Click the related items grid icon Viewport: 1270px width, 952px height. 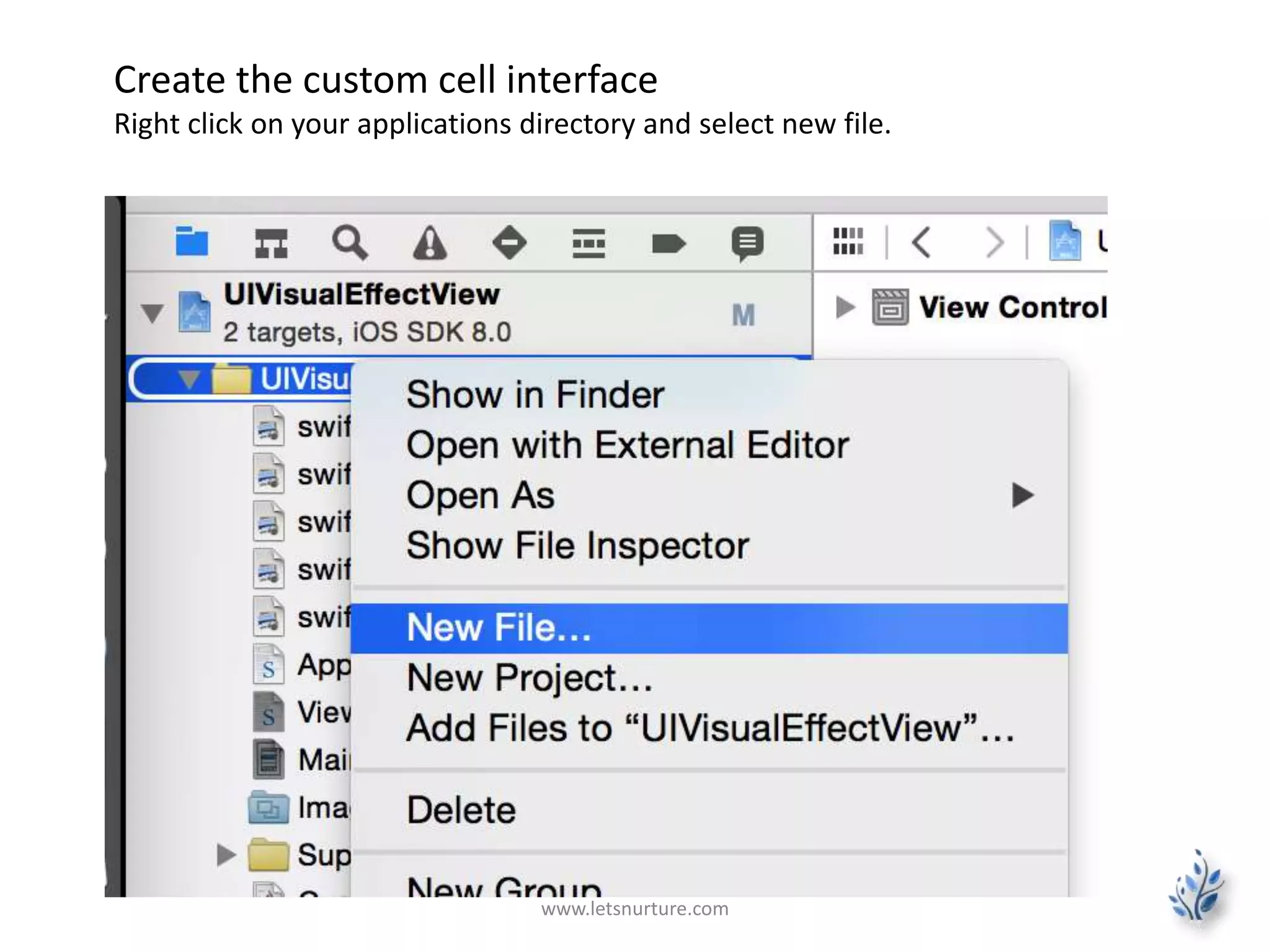pyautogui.click(x=848, y=241)
